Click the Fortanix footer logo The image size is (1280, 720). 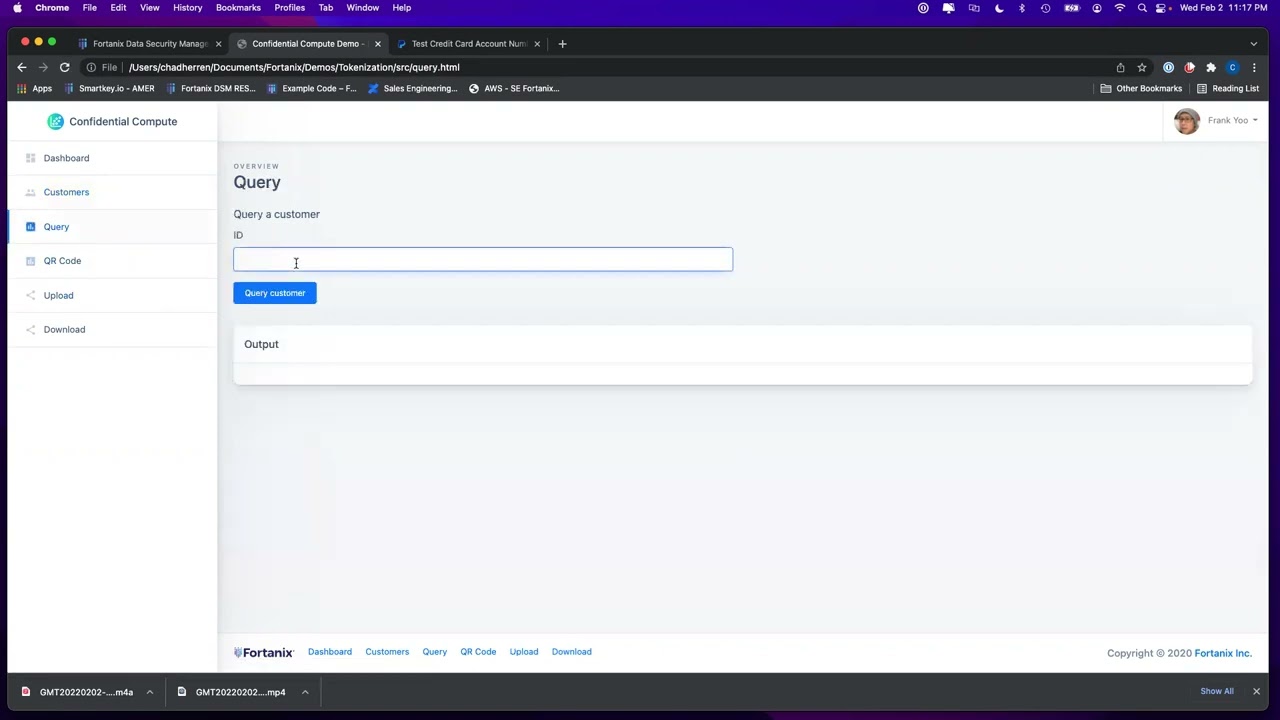pos(264,653)
